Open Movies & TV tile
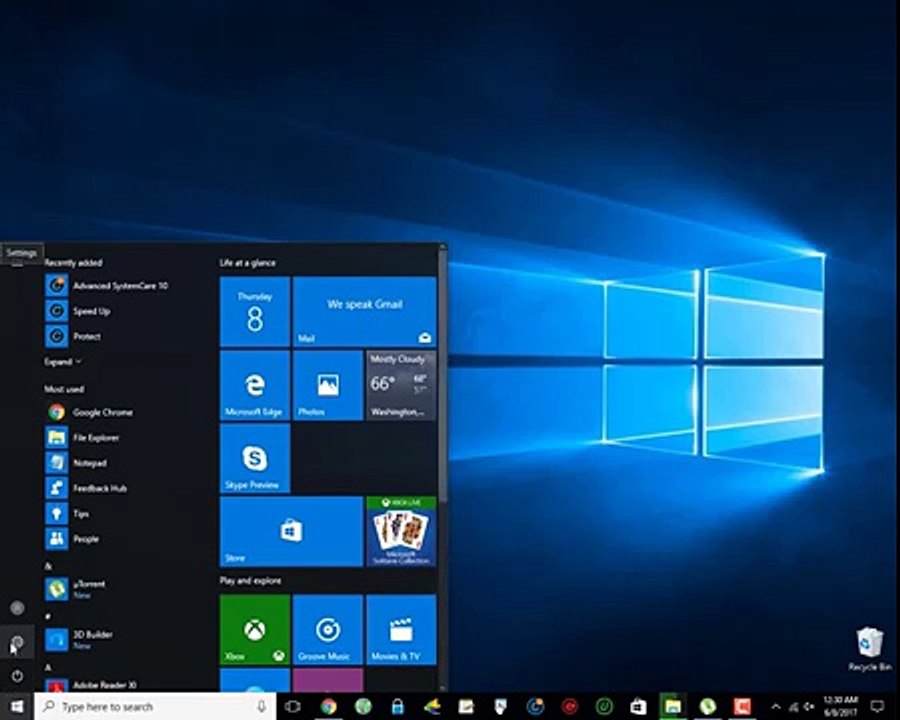900x720 pixels. [401, 630]
